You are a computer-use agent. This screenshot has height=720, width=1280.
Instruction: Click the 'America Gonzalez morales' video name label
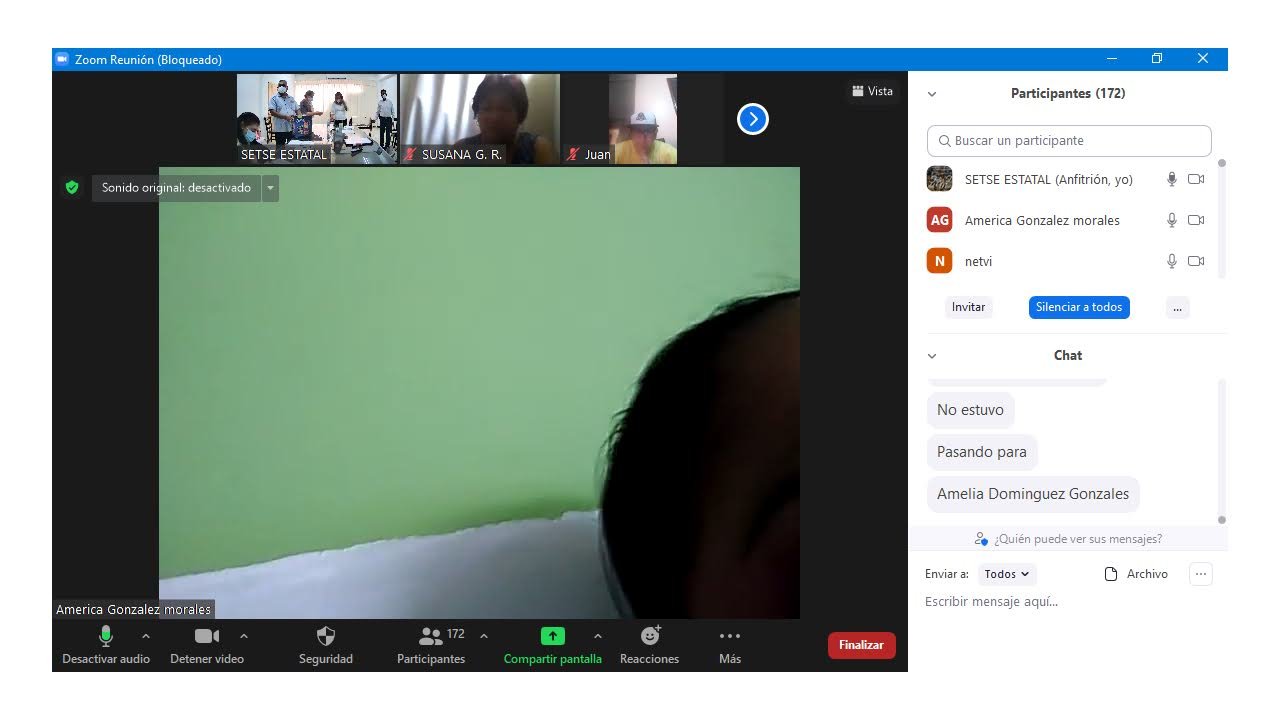pyautogui.click(x=133, y=609)
